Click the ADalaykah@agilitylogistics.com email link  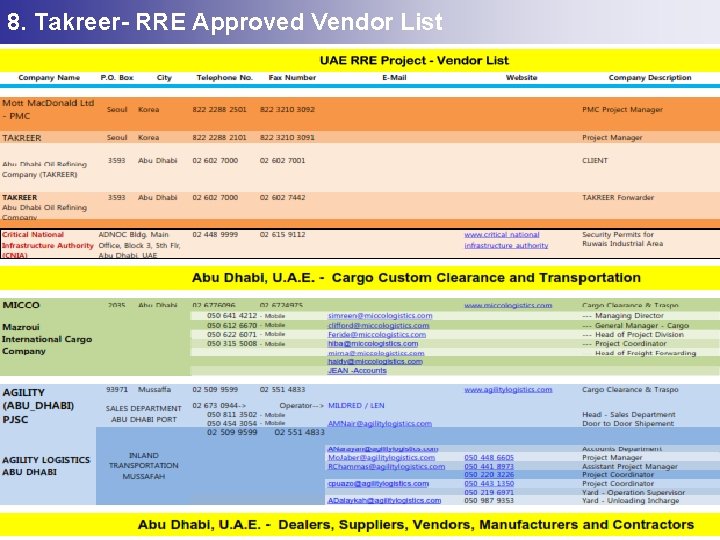coord(384,501)
